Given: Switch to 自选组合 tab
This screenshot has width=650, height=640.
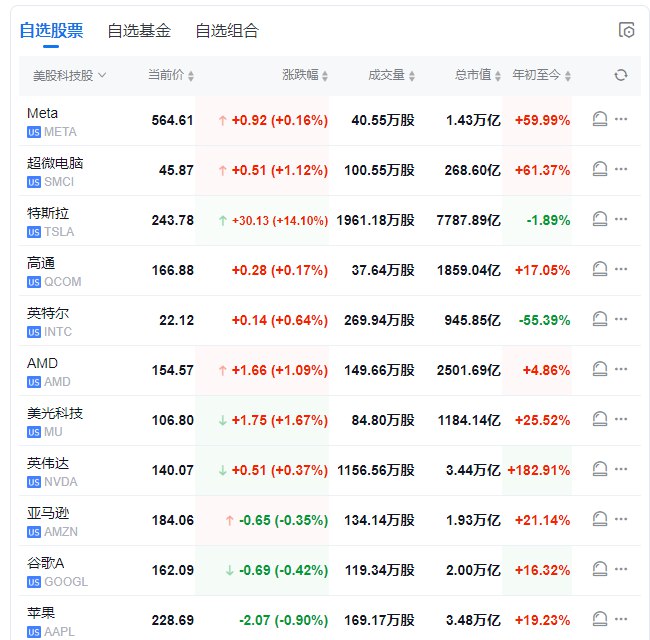Looking at the screenshot, I should click(x=227, y=31).
